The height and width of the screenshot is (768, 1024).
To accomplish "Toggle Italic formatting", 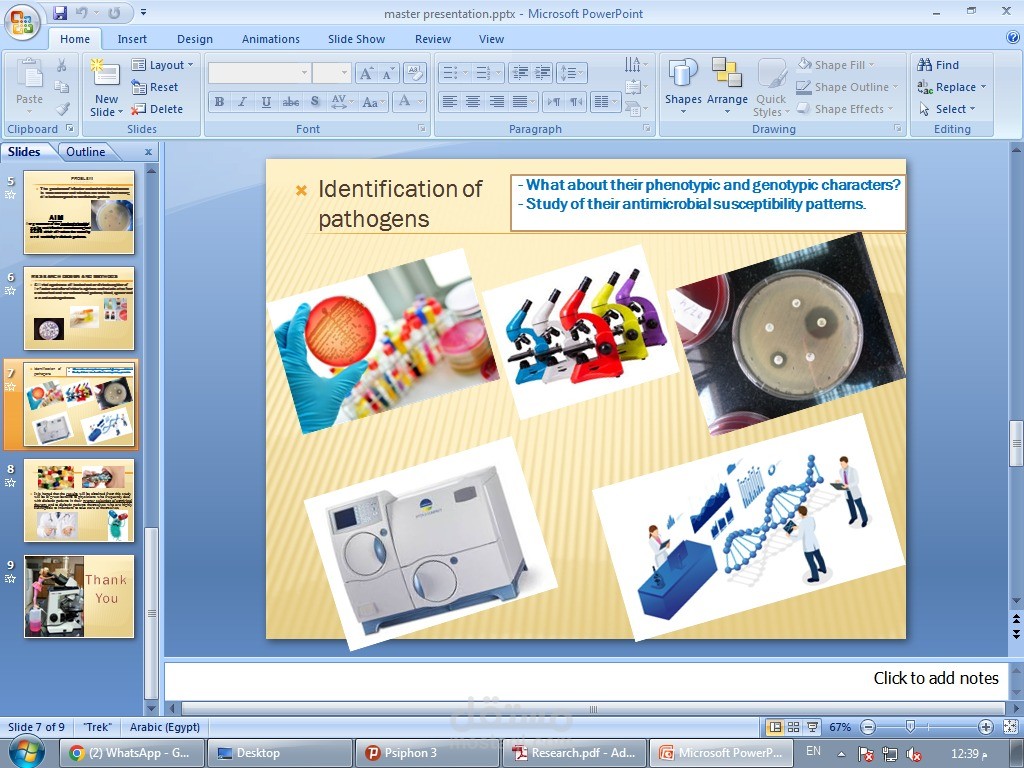I will (242, 102).
